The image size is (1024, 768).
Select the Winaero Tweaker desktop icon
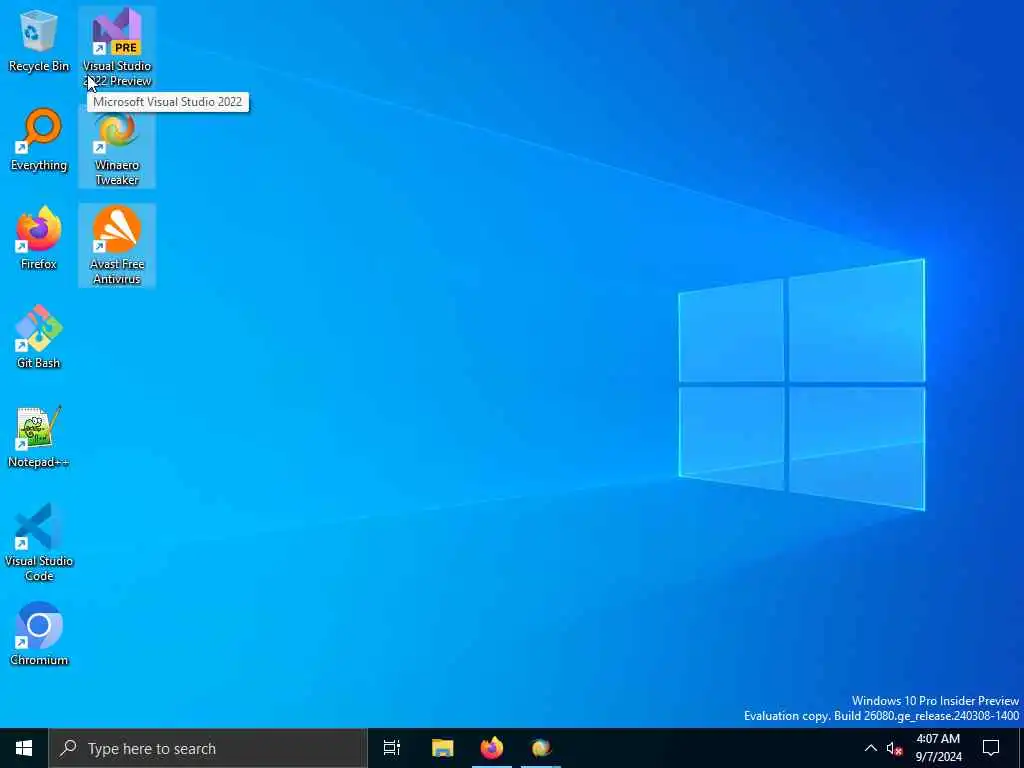(x=117, y=148)
